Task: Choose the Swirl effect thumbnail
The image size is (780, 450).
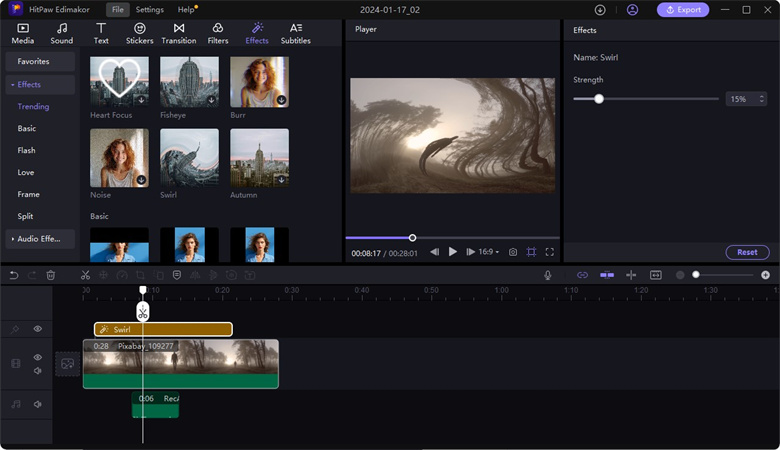Action: pyautogui.click(x=189, y=158)
